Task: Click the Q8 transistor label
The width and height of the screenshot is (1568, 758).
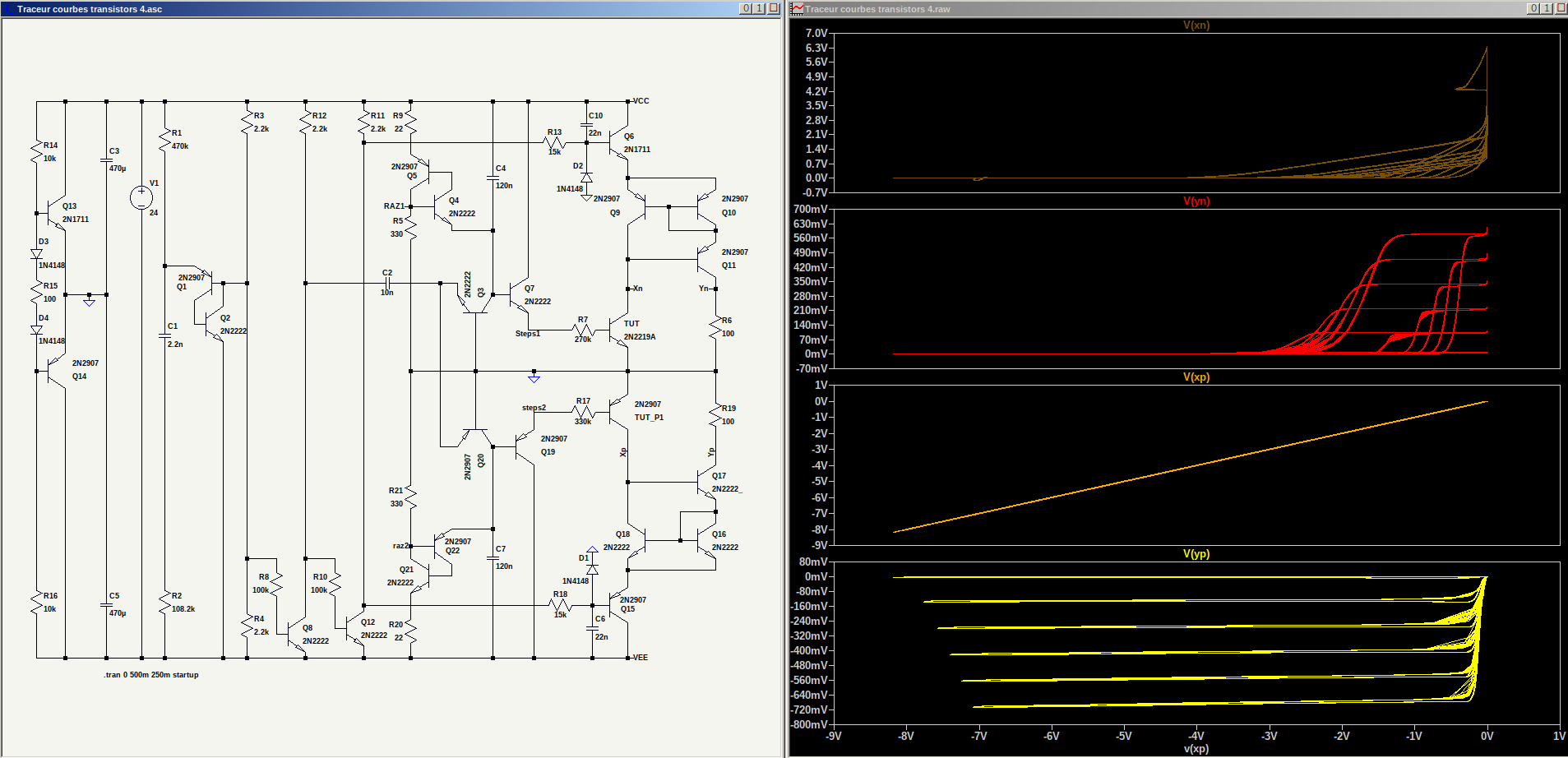Action: coord(308,628)
